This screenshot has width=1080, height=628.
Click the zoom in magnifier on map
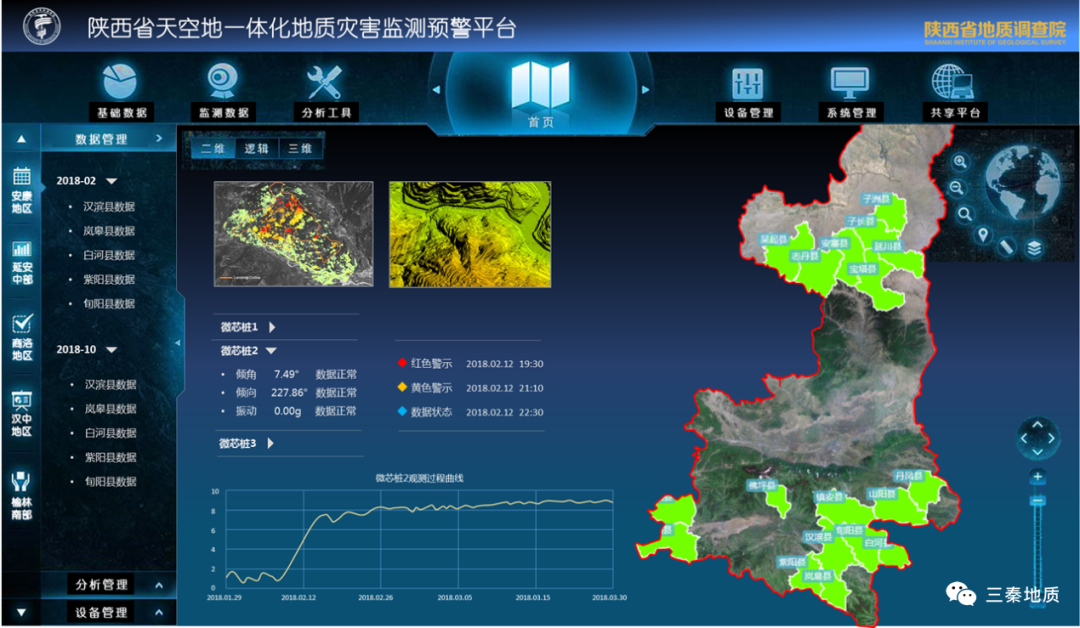click(x=960, y=162)
